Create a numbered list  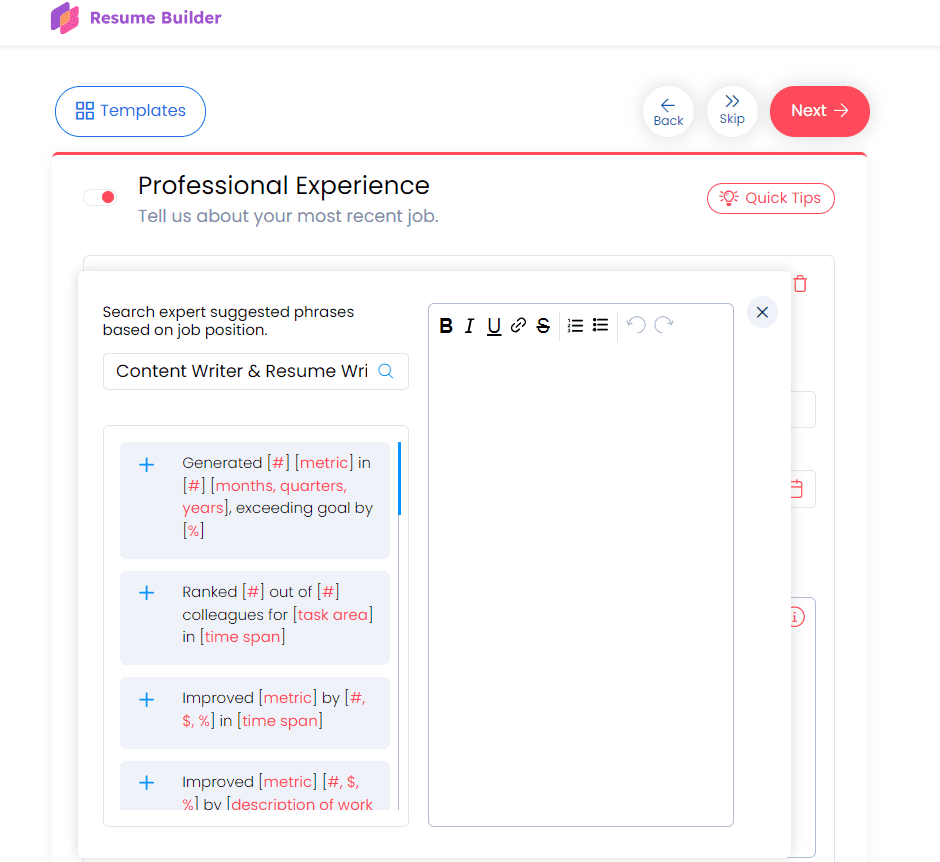pos(574,325)
